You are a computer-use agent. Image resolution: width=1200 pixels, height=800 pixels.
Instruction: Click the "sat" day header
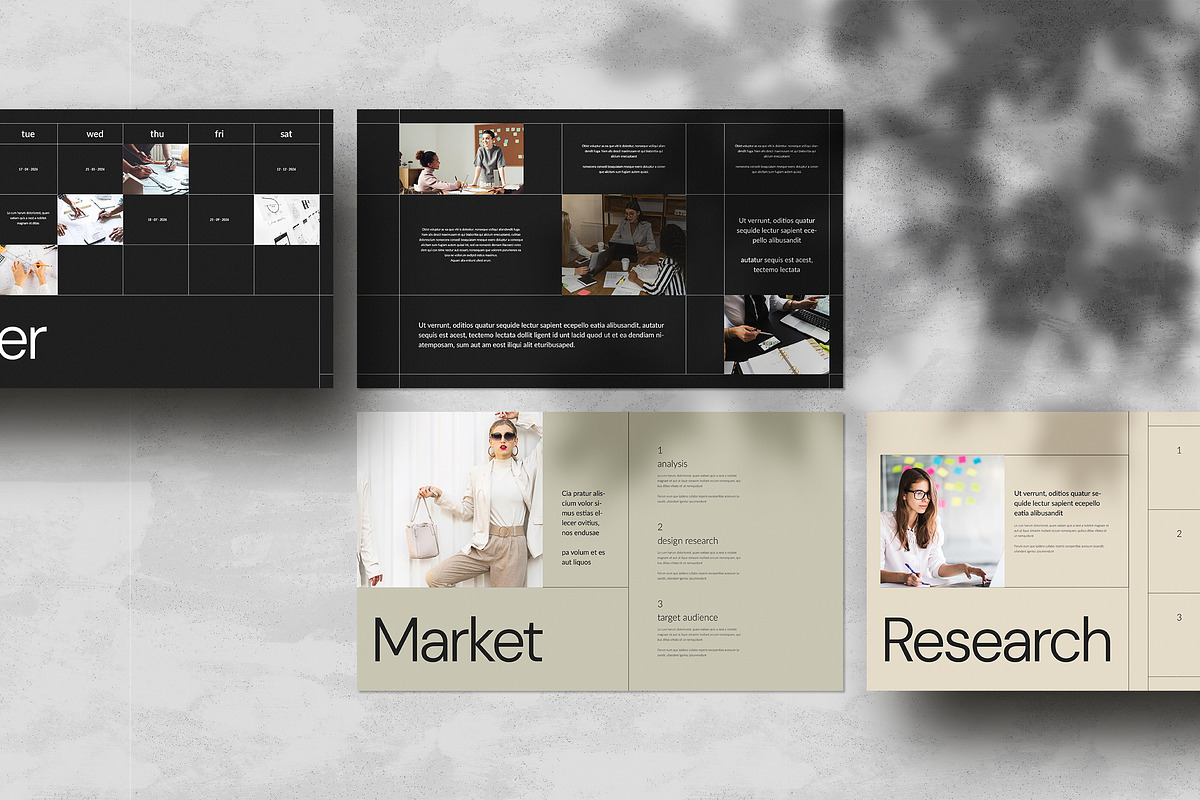click(x=286, y=134)
